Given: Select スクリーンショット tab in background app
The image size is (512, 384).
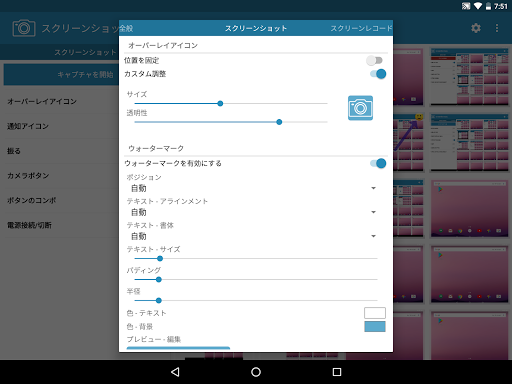Looking at the screenshot, I should point(85,52).
